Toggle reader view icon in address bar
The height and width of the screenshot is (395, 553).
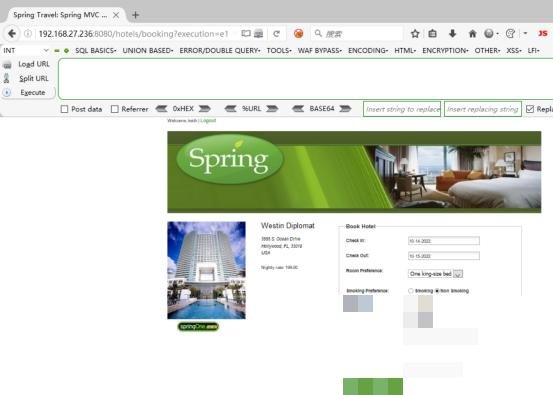[246, 34]
